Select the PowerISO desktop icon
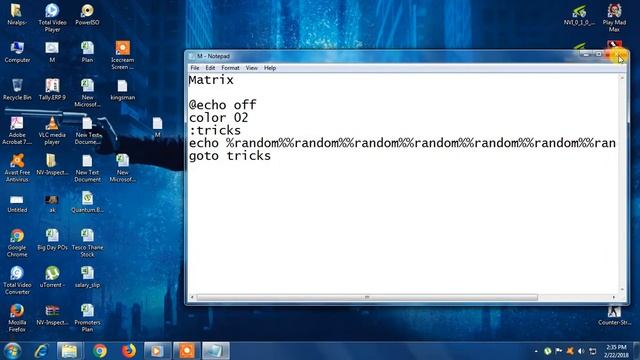 tap(87, 14)
